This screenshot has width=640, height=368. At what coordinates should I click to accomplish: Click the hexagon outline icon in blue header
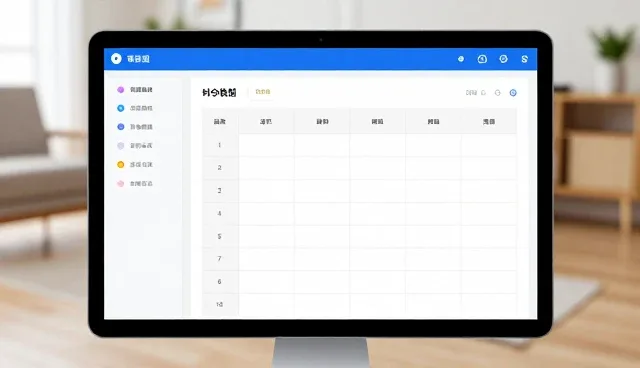[x=503, y=59]
